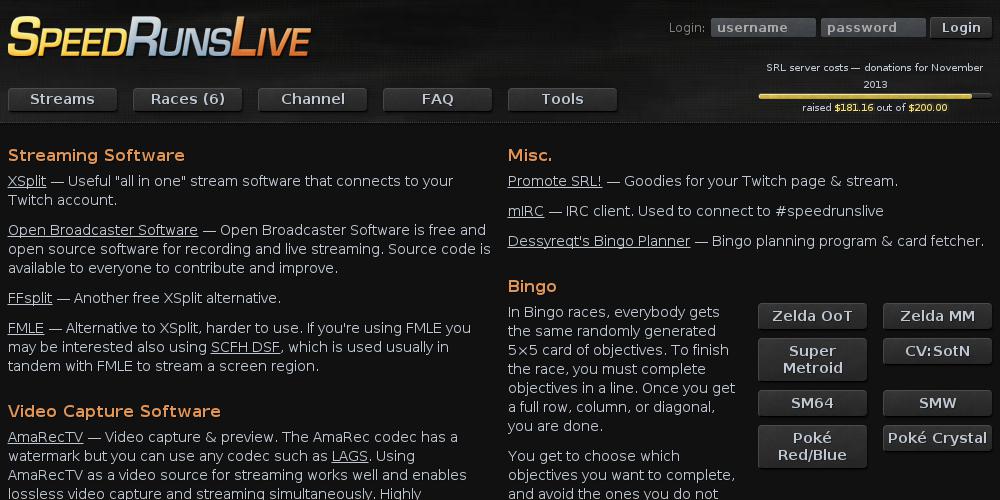The height and width of the screenshot is (500, 1000).
Task: Open the AmaRecTV link
Action: (45, 438)
